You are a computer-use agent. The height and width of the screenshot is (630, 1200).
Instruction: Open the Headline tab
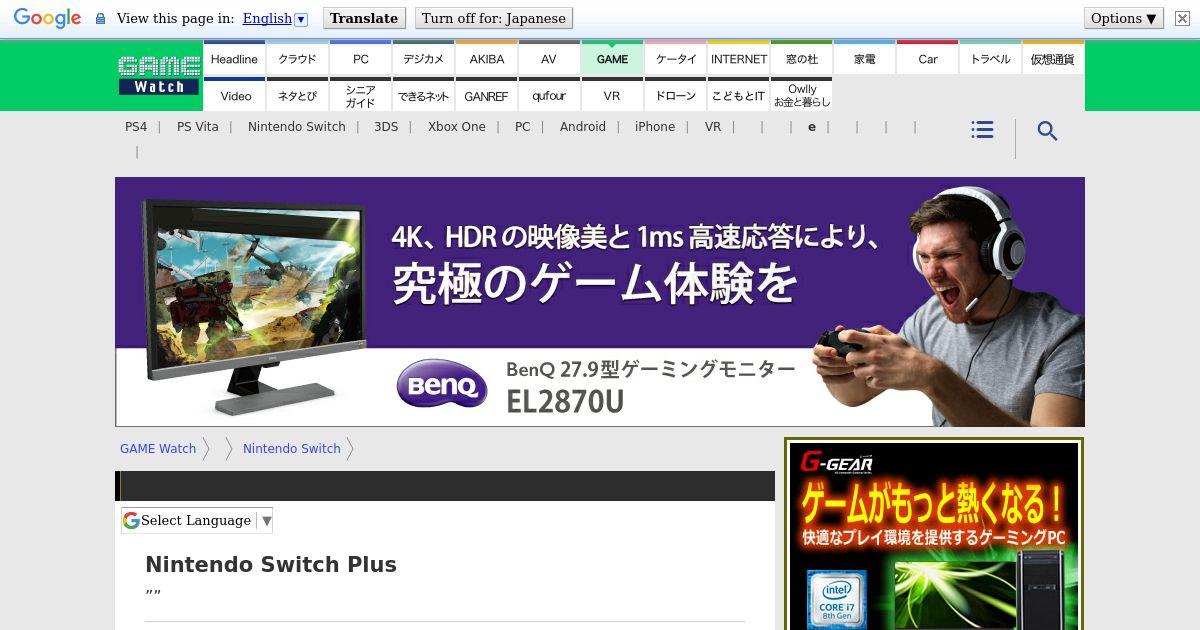(234, 58)
